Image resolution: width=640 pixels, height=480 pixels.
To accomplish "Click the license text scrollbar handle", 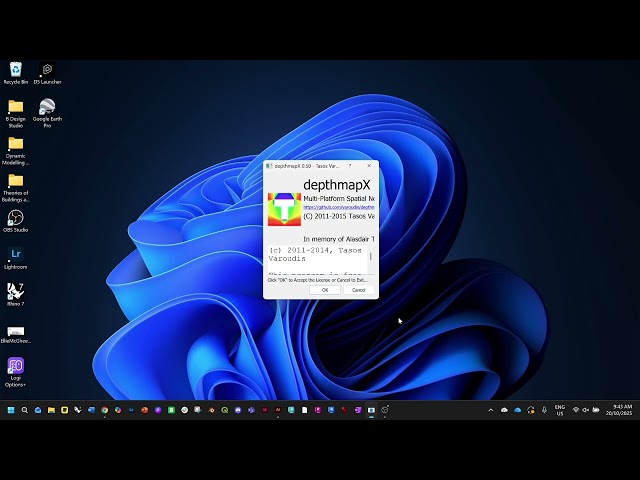I will pyautogui.click(x=371, y=256).
